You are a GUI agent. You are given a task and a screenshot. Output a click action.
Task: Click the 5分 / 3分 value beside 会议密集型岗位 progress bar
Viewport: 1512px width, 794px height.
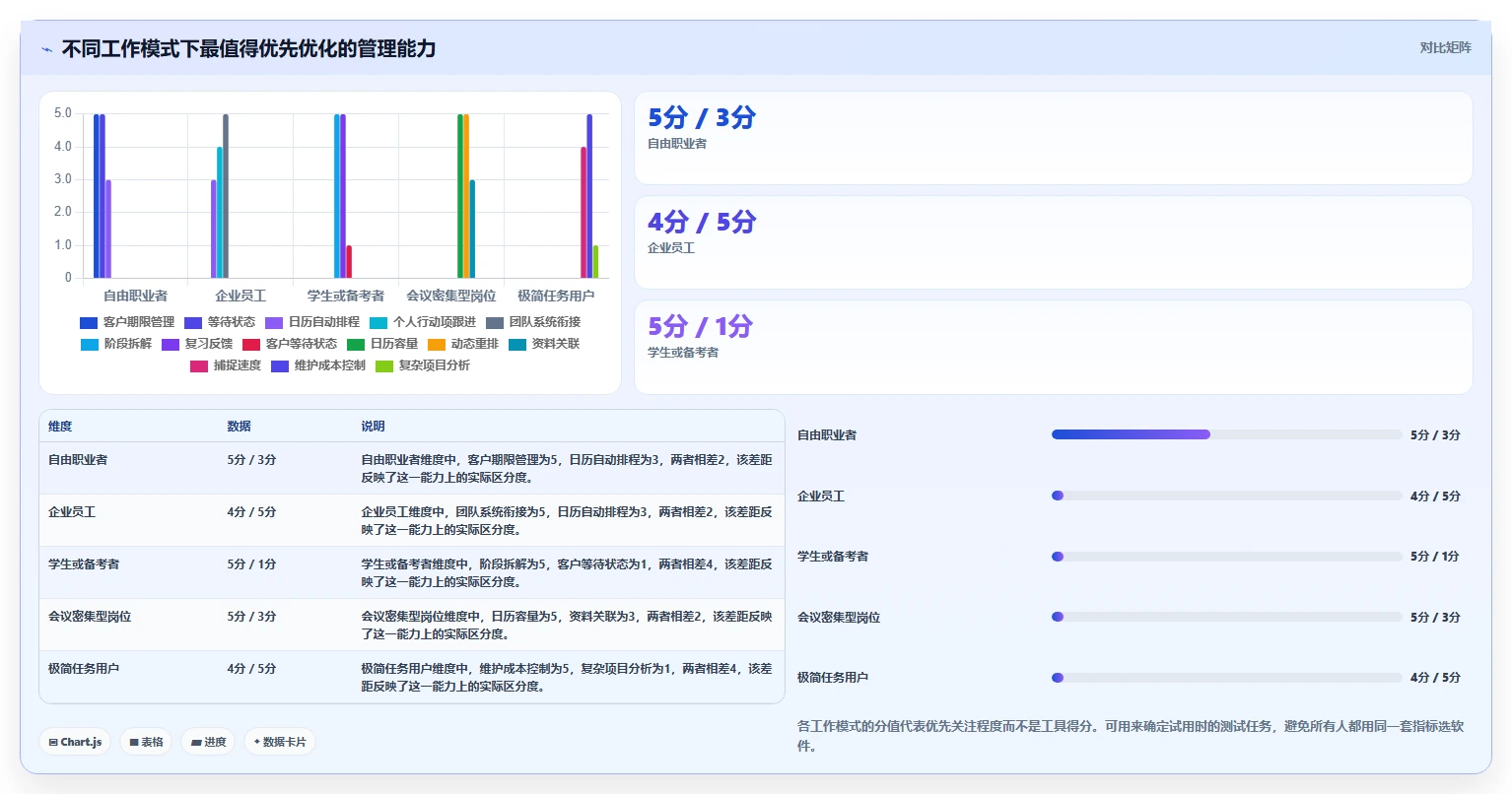coord(1435,617)
